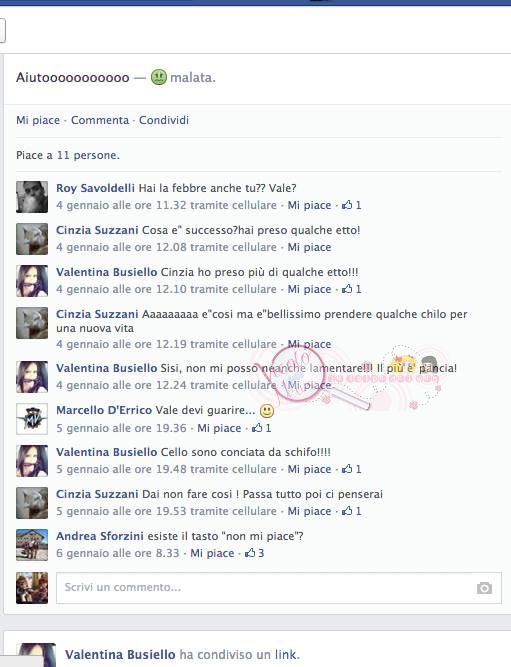The width and height of the screenshot is (511, 667).
Task: Open Roy Savoldelli's profile picture
Action: pos(32,197)
